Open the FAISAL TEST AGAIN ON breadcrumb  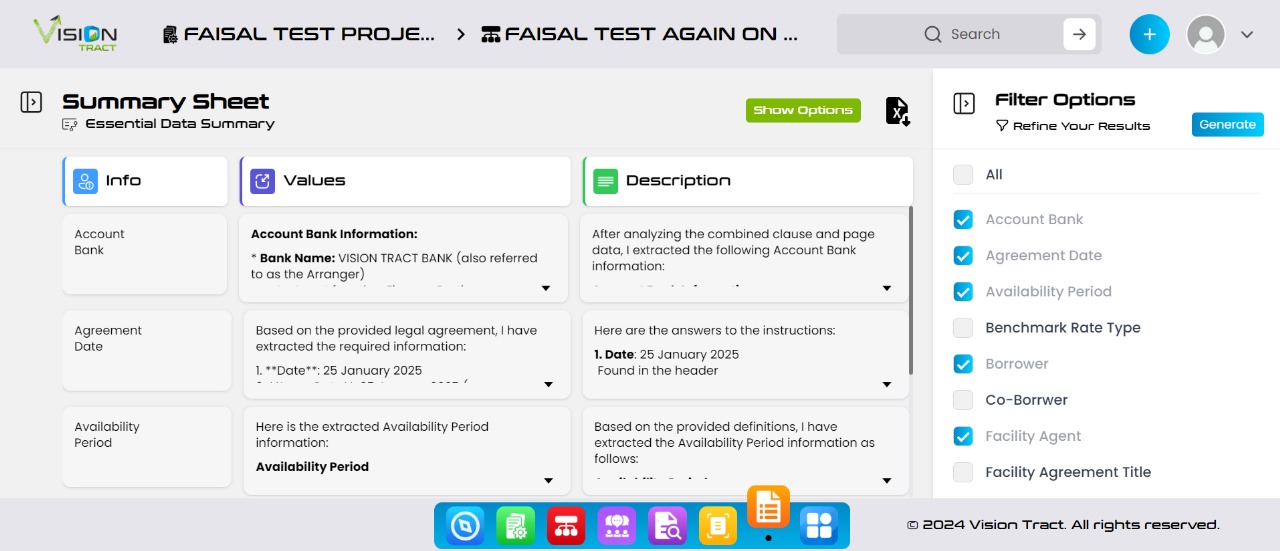pos(640,34)
